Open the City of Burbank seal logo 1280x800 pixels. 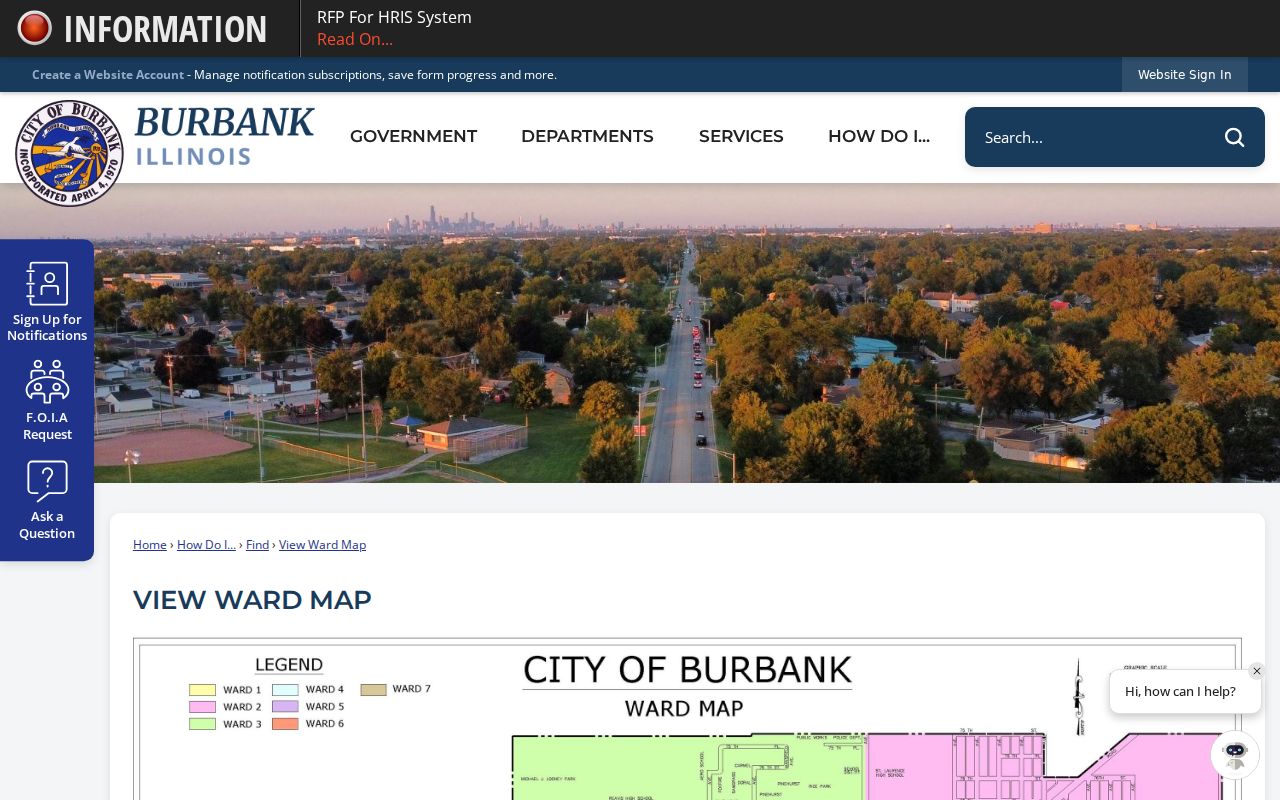pos(69,153)
